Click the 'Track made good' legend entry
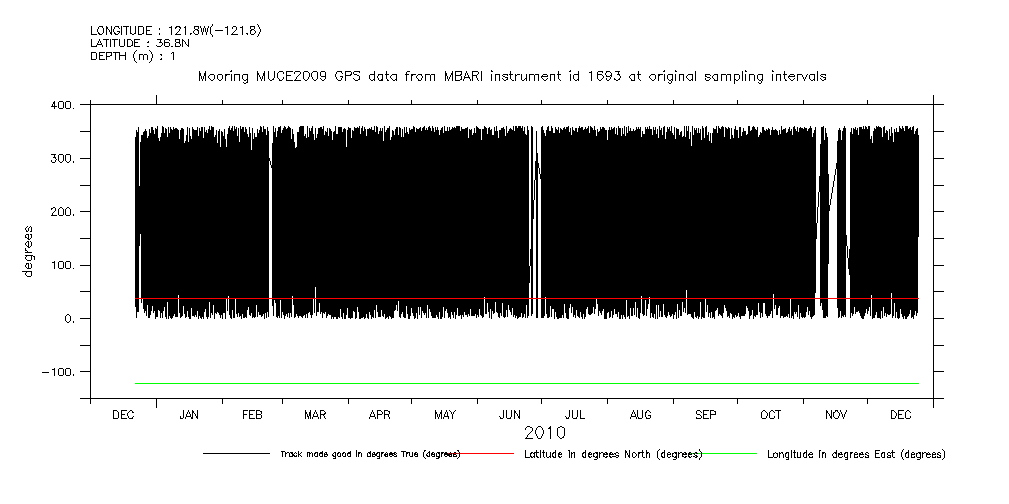Viewport: 1009px width, 504px height. [x=370, y=454]
